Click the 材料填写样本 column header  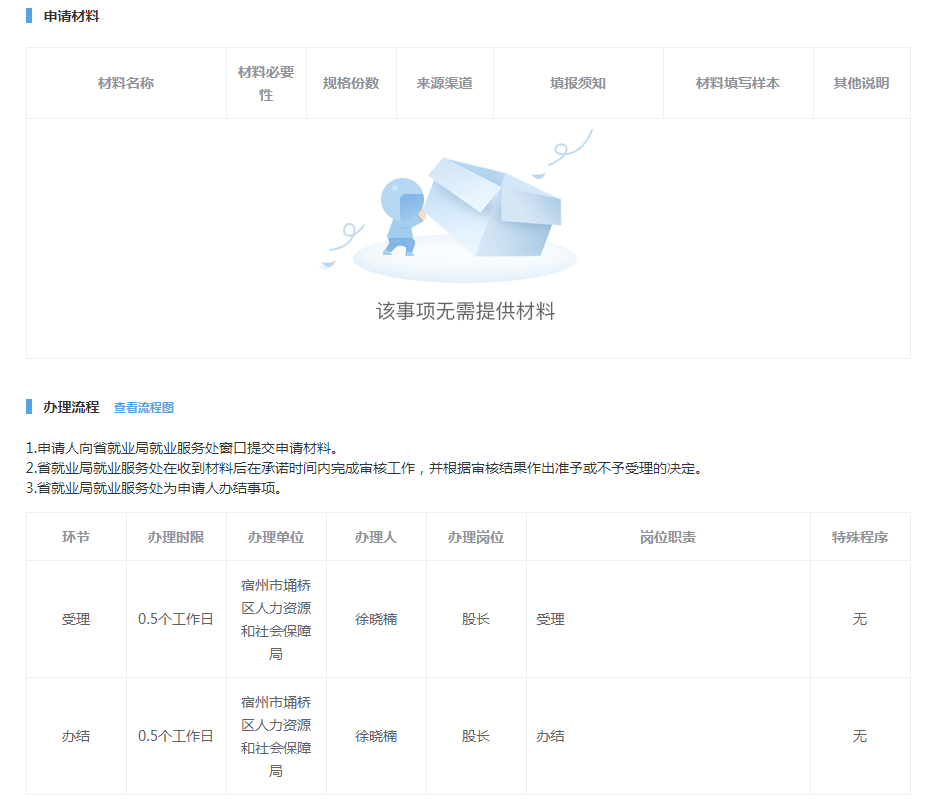click(x=738, y=83)
